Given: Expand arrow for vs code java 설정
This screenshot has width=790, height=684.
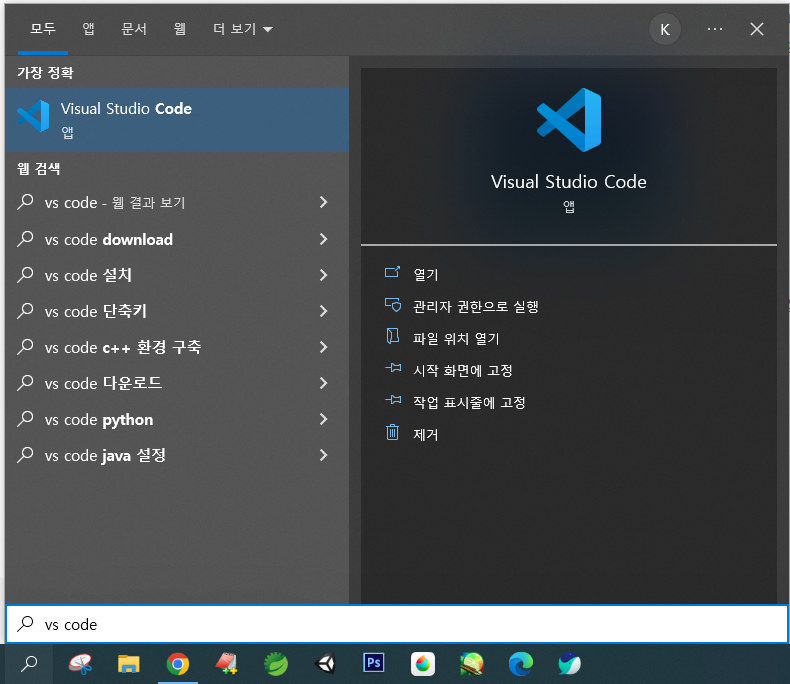Looking at the screenshot, I should click(x=323, y=455).
